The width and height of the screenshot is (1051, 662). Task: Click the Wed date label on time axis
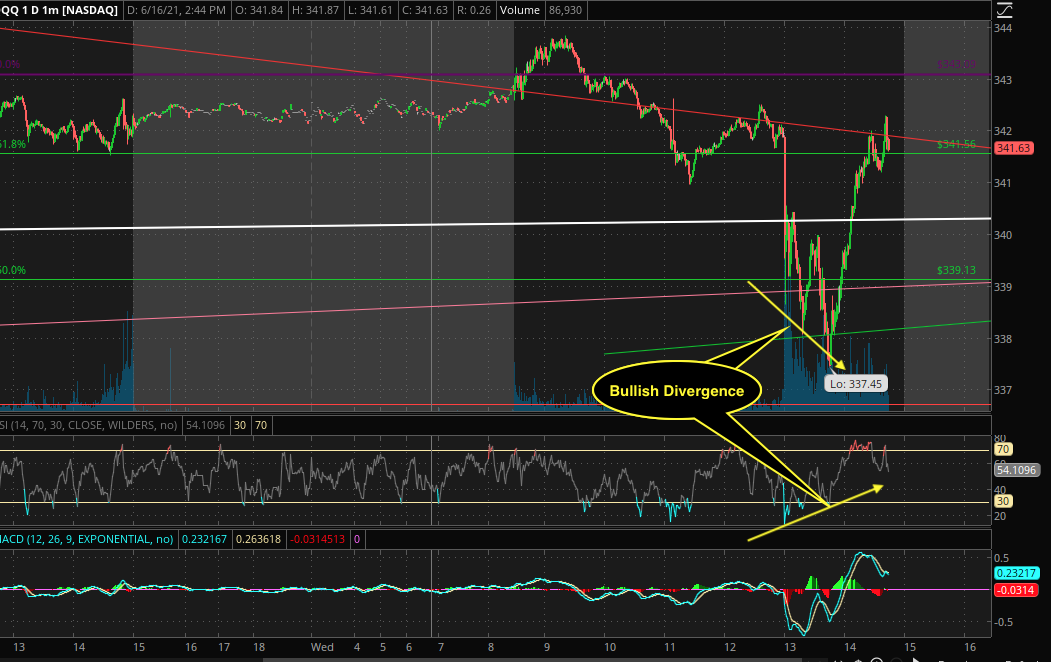pyautogui.click(x=322, y=647)
